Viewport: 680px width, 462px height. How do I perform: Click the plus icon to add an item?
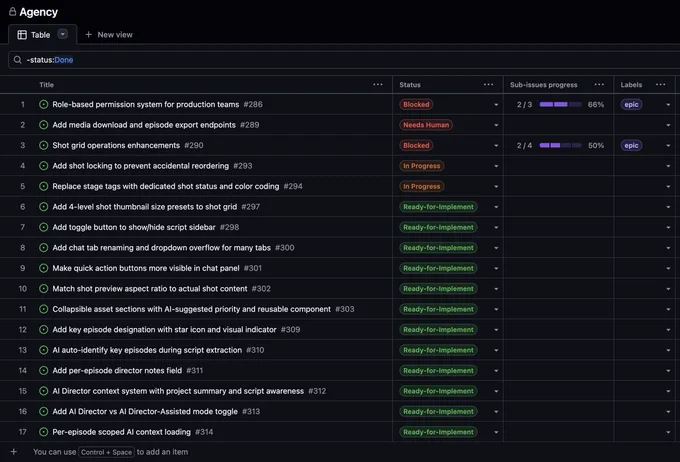click(x=14, y=452)
